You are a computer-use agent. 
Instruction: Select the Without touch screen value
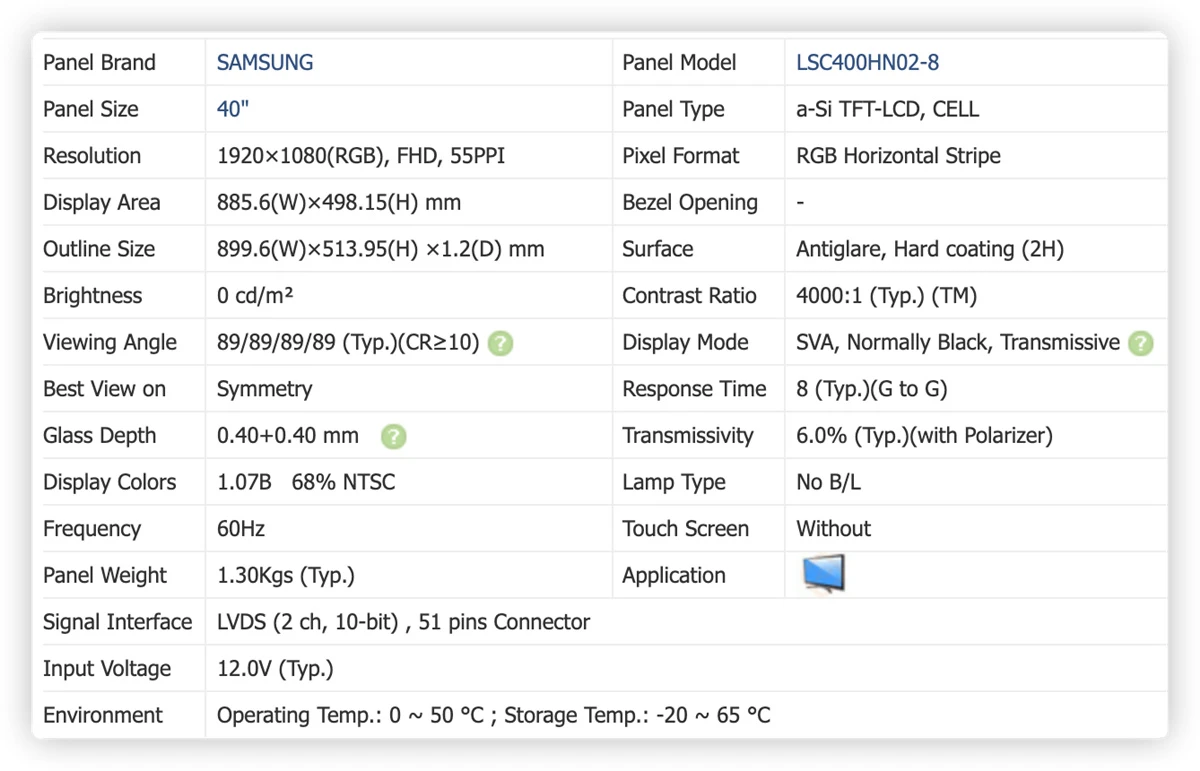[x=833, y=529]
